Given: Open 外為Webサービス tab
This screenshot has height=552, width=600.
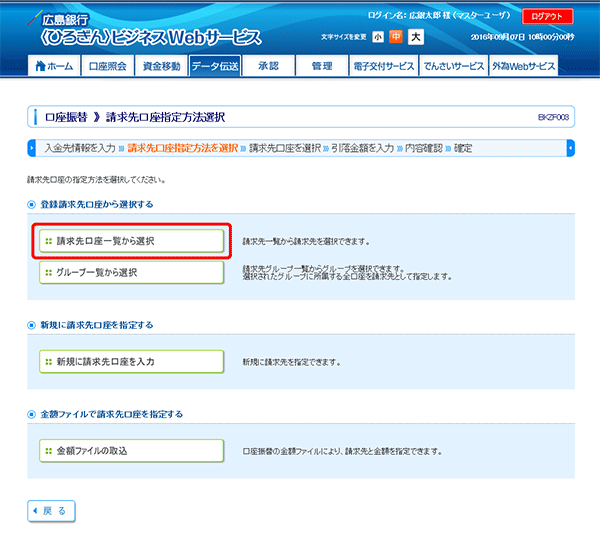Looking at the screenshot, I should [x=523, y=66].
